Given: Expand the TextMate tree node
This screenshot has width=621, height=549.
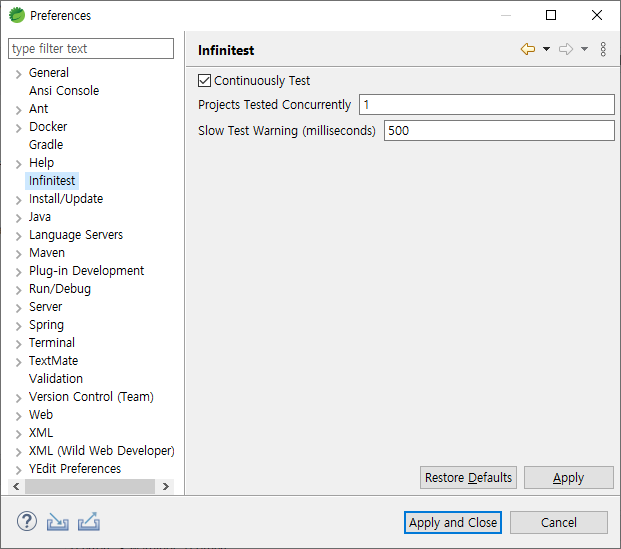Looking at the screenshot, I should click(x=18, y=362).
